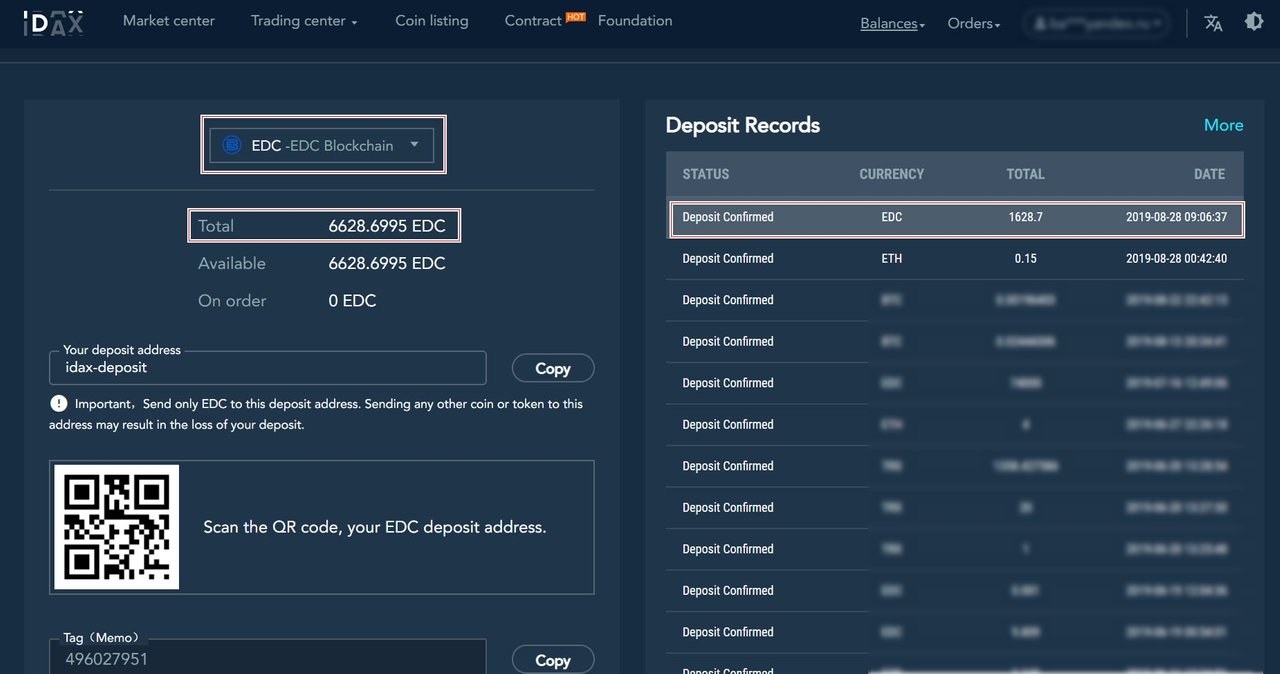Click the EDC coin icon in selector
This screenshot has height=674, width=1280.
(232, 145)
